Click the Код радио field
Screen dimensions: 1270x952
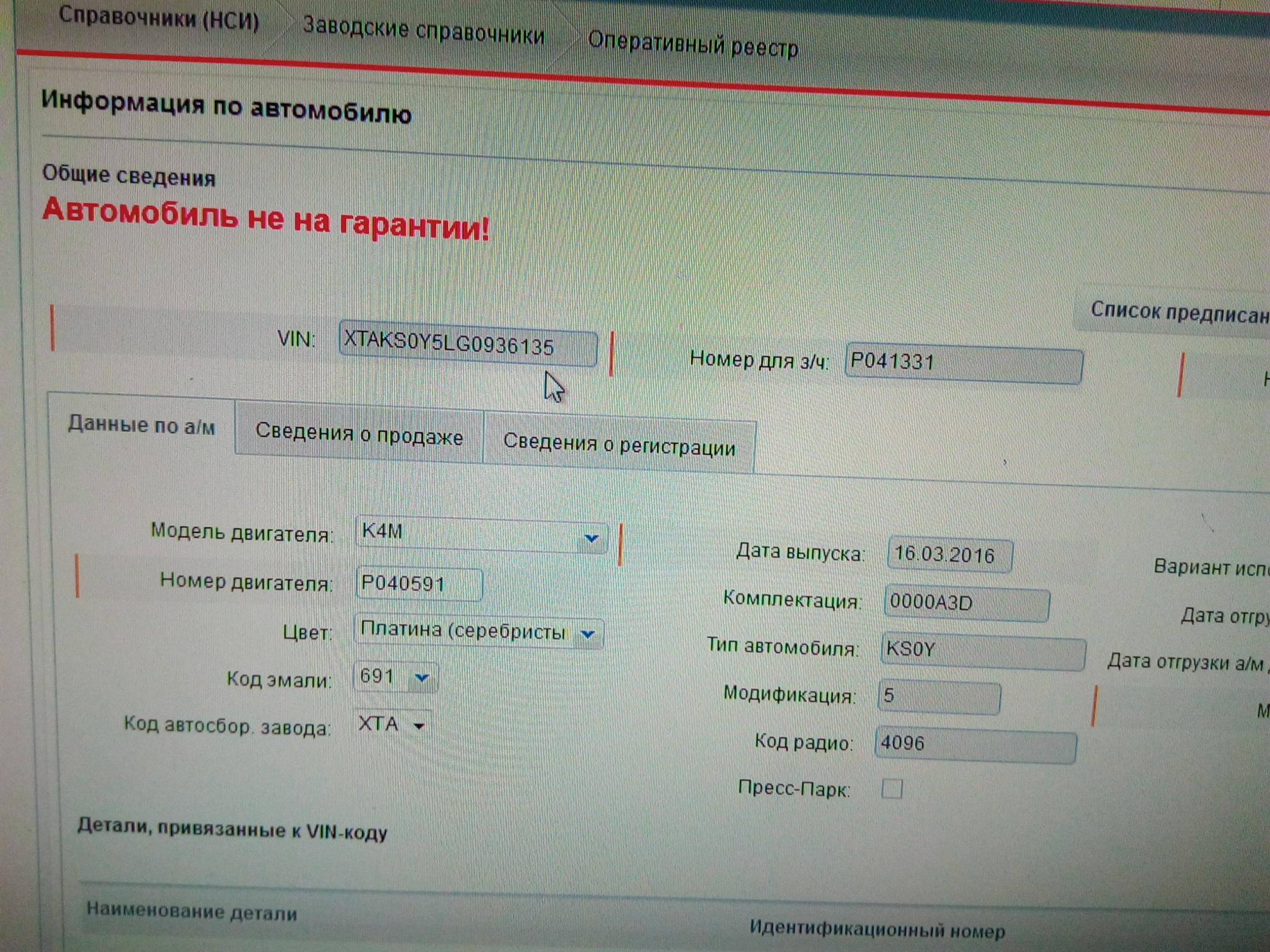974,744
